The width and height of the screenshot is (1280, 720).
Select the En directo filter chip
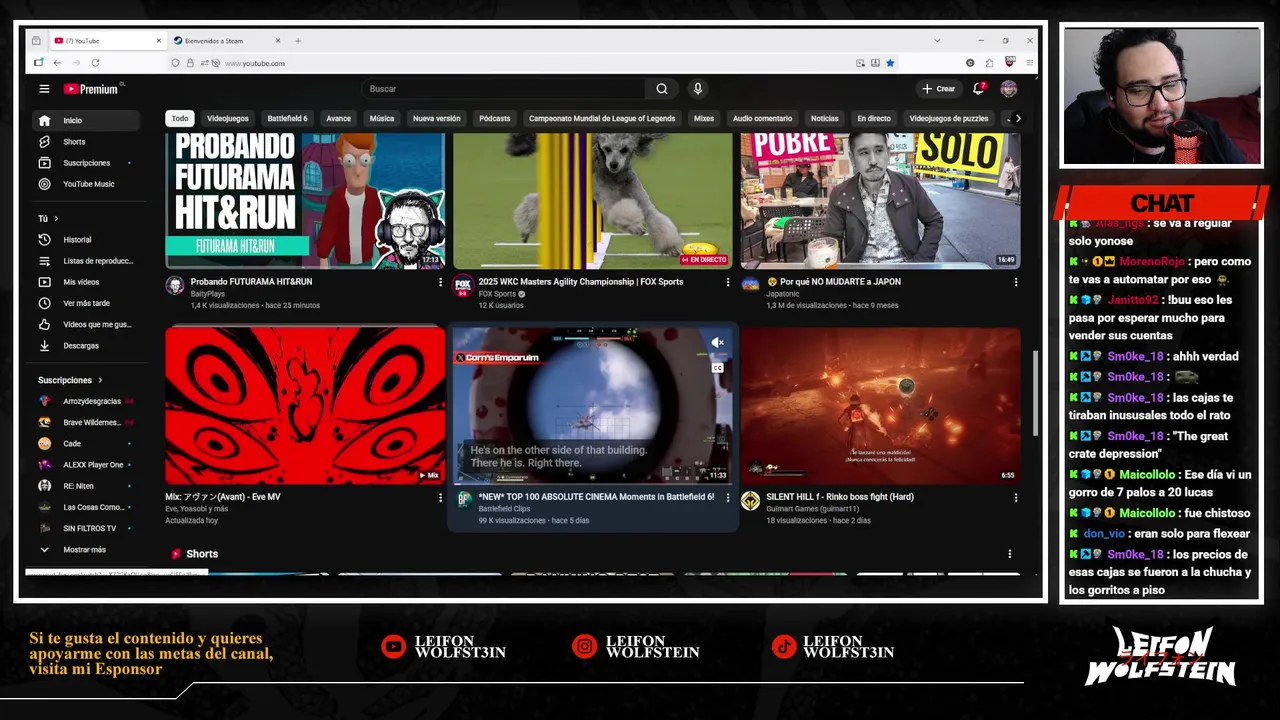tap(873, 118)
